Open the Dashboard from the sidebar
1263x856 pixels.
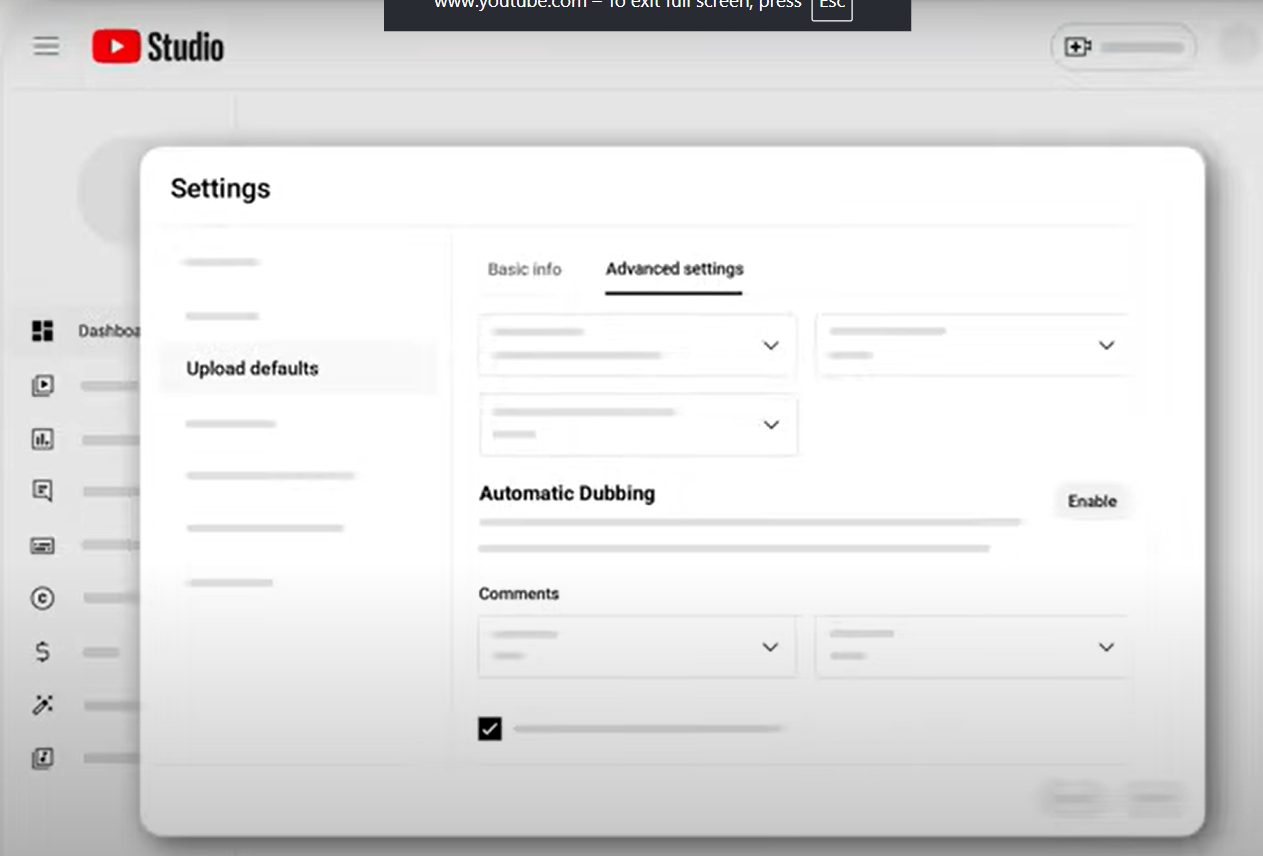tap(42, 331)
